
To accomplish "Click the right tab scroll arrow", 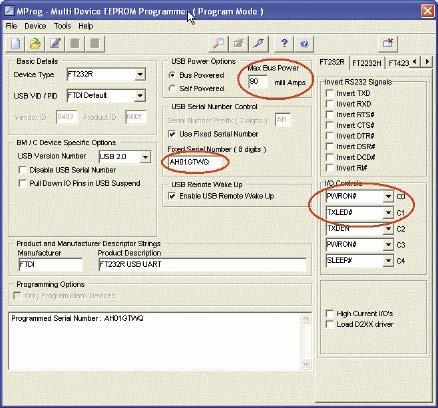I will pos(427,62).
